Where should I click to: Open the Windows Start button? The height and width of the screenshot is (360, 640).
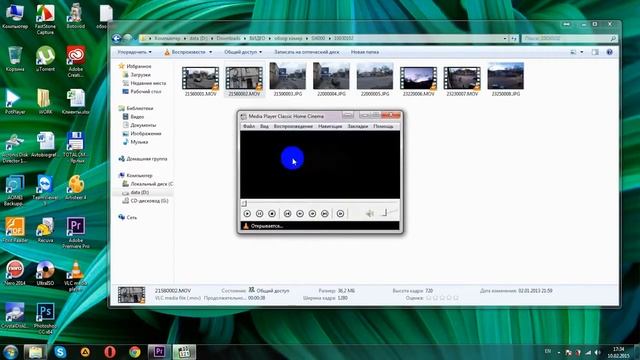[x=10, y=351]
